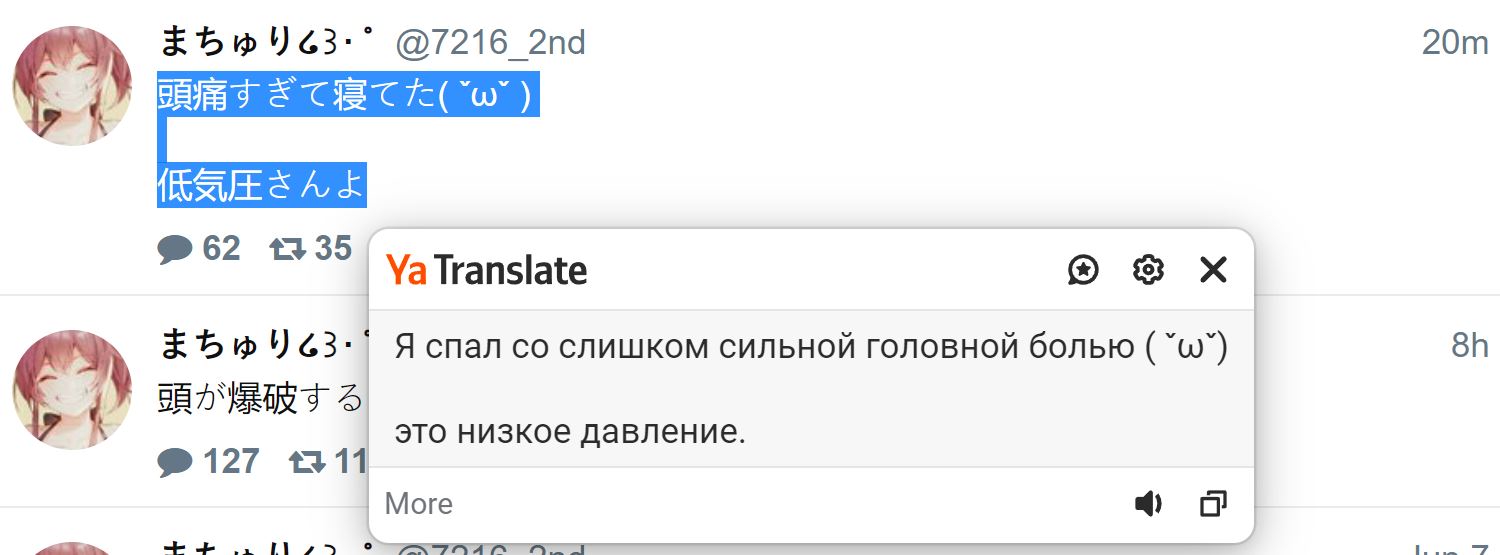The image size is (1500, 555).
Task: Retweet the first tweet with 35 retweets
Action: click(287, 248)
